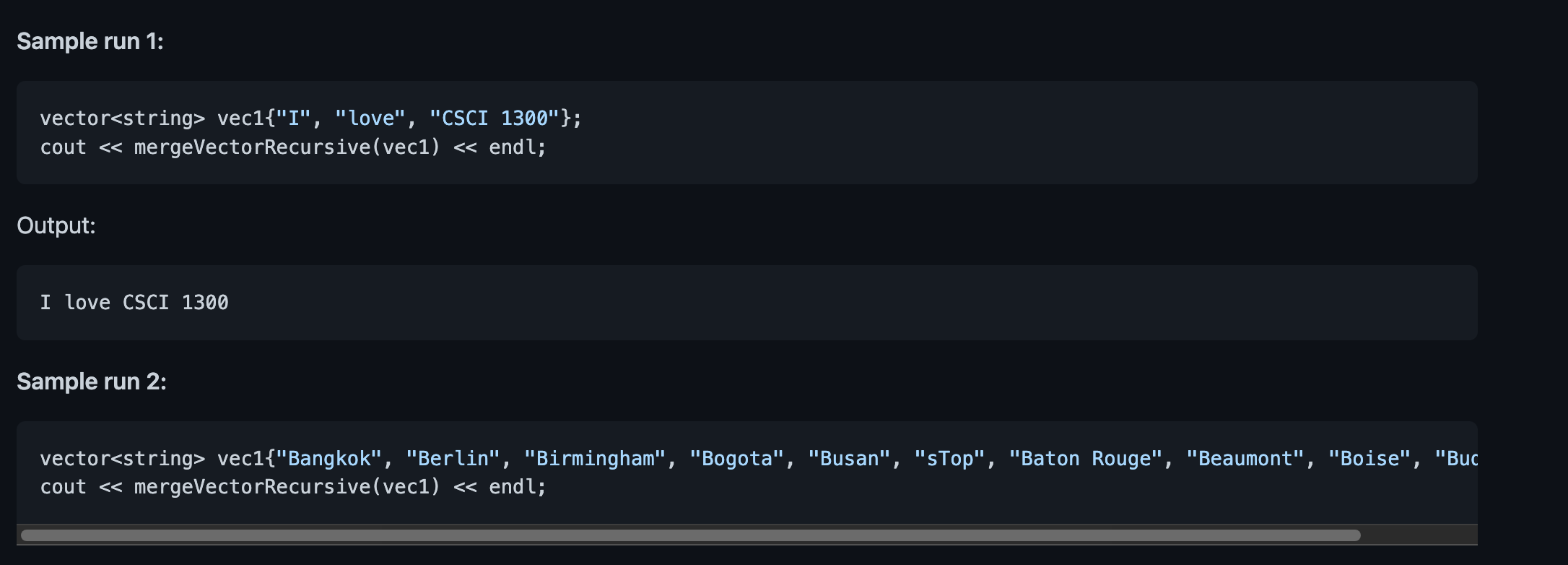Click the "Busan" string literal
Image resolution: width=1568 pixels, height=565 pixels.
[849, 459]
